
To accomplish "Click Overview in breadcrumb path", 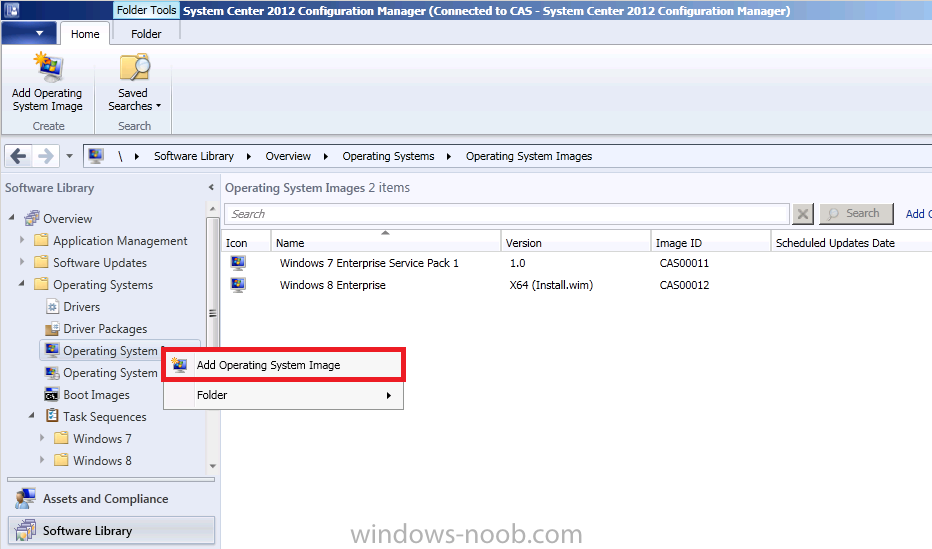I will (x=288, y=156).
